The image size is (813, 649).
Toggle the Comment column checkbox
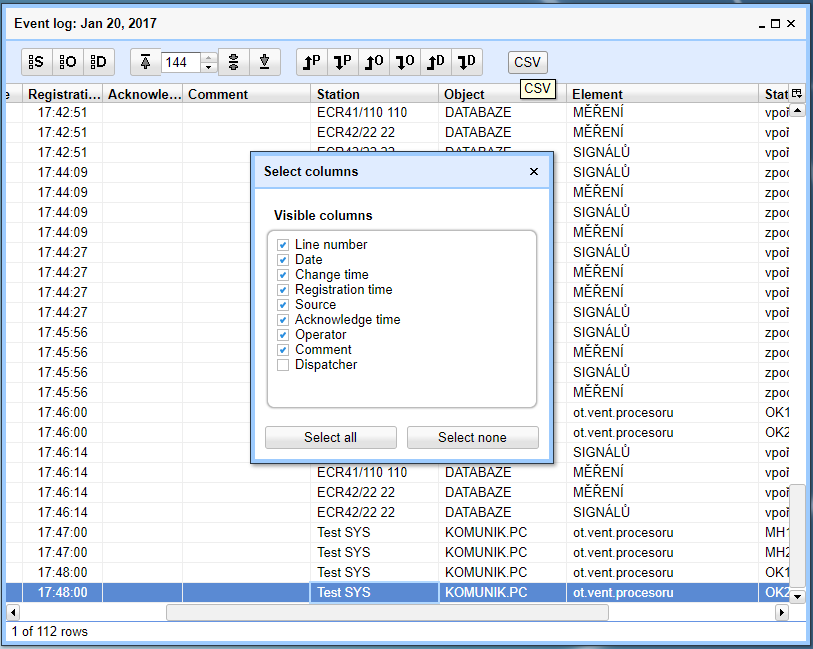283,350
